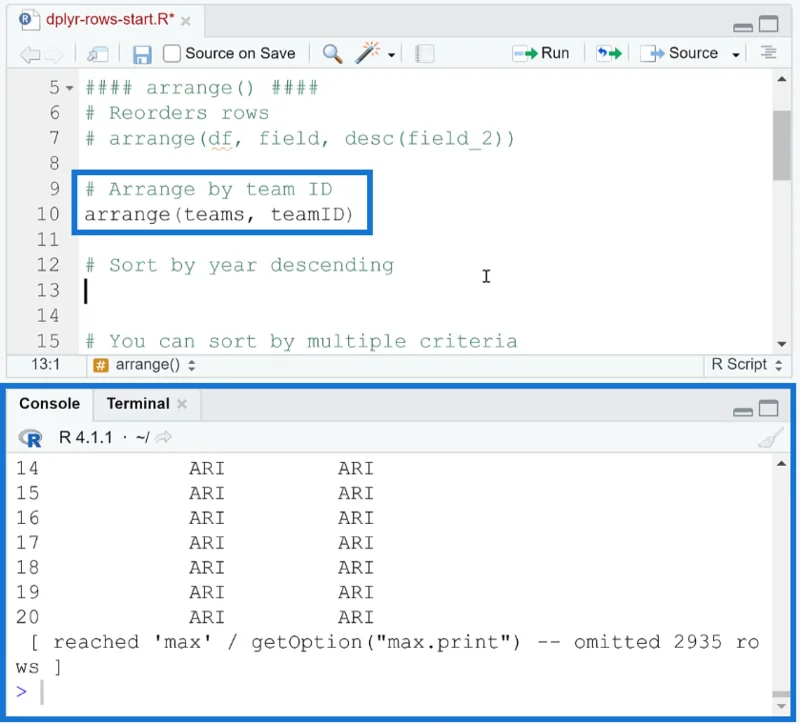
Task: Click line 10 arrange(teams, teamID) code
Action: (x=219, y=214)
